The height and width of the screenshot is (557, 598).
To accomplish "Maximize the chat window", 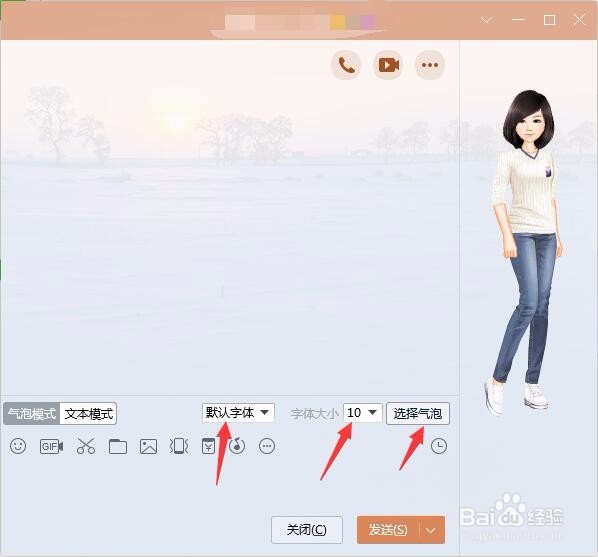I will (x=549, y=19).
